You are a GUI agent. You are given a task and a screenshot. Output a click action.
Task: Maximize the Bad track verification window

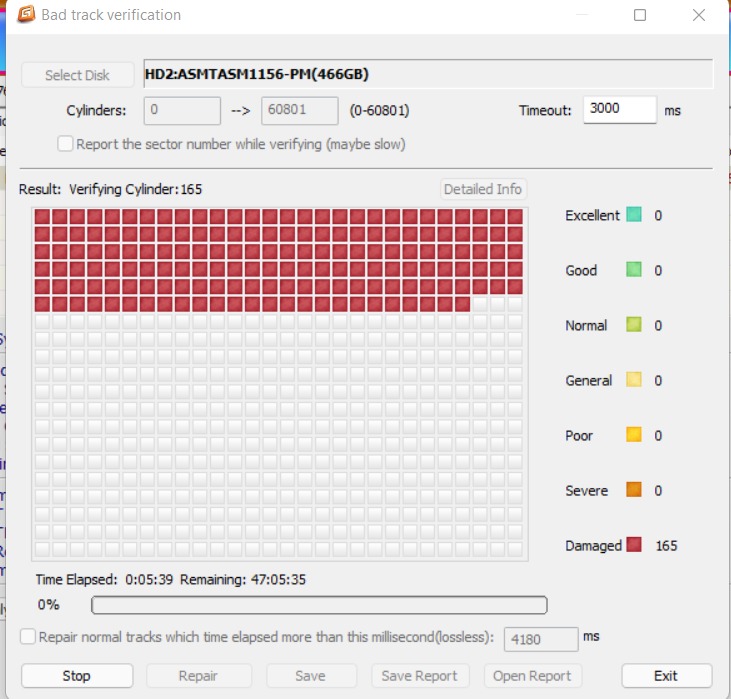pyautogui.click(x=640, y=15)
